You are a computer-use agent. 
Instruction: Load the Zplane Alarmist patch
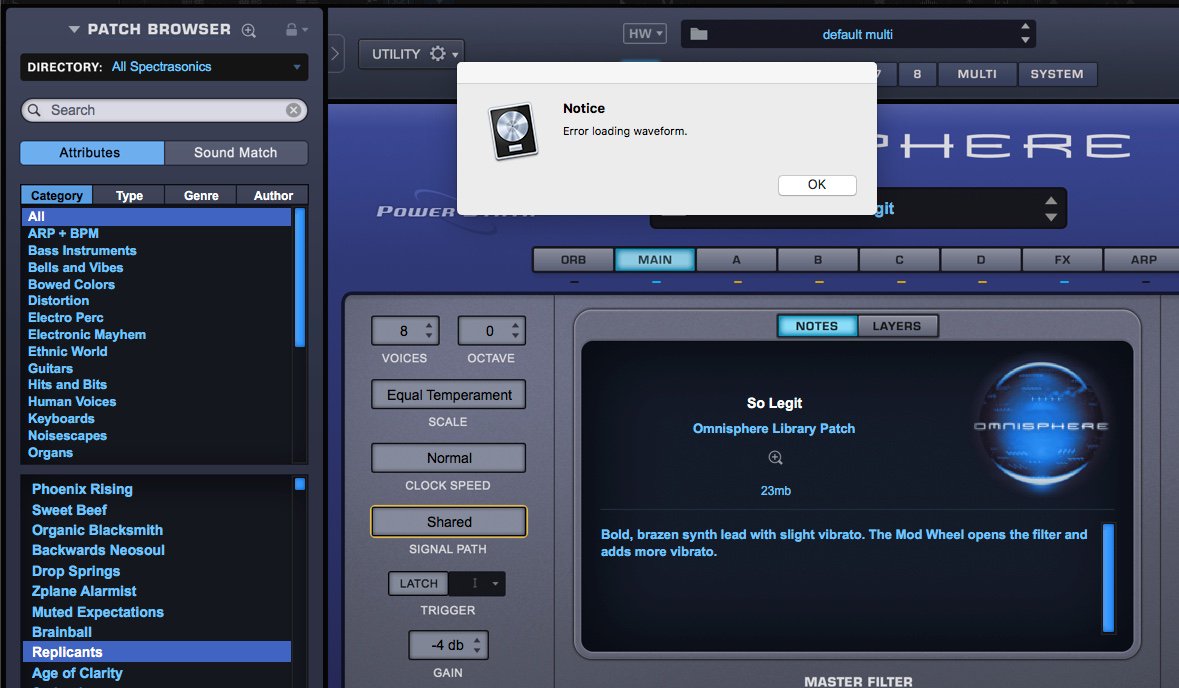point(83,592)
